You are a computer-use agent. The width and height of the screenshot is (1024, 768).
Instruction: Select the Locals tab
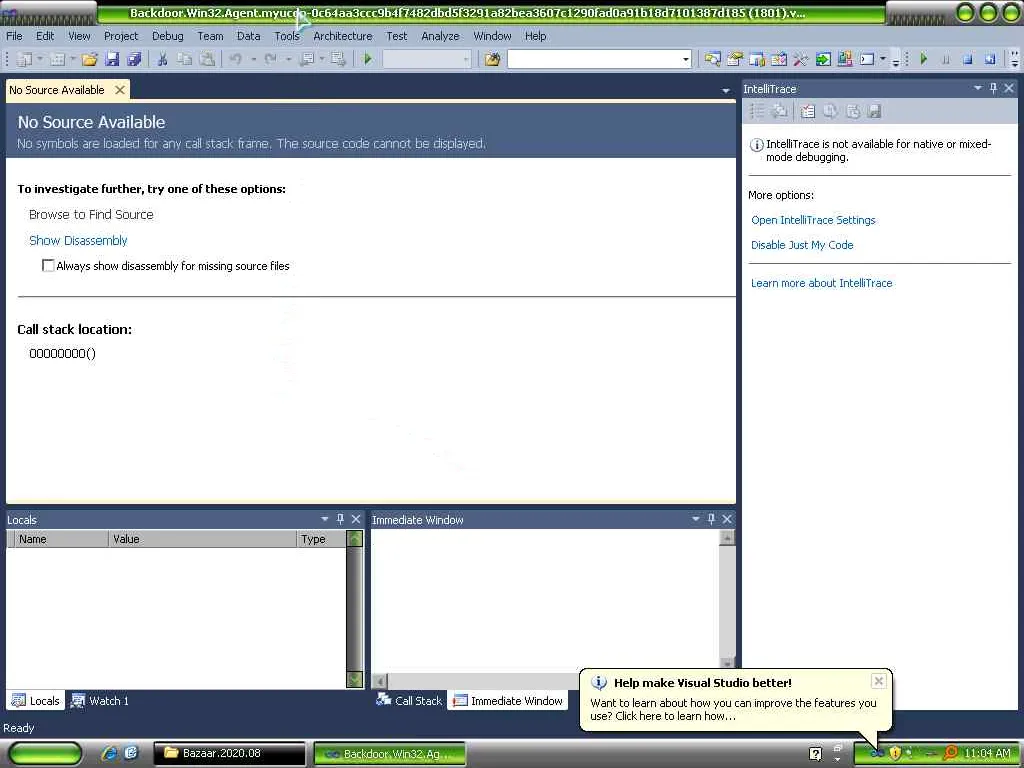pyautogui.click(x=36, y=701)
